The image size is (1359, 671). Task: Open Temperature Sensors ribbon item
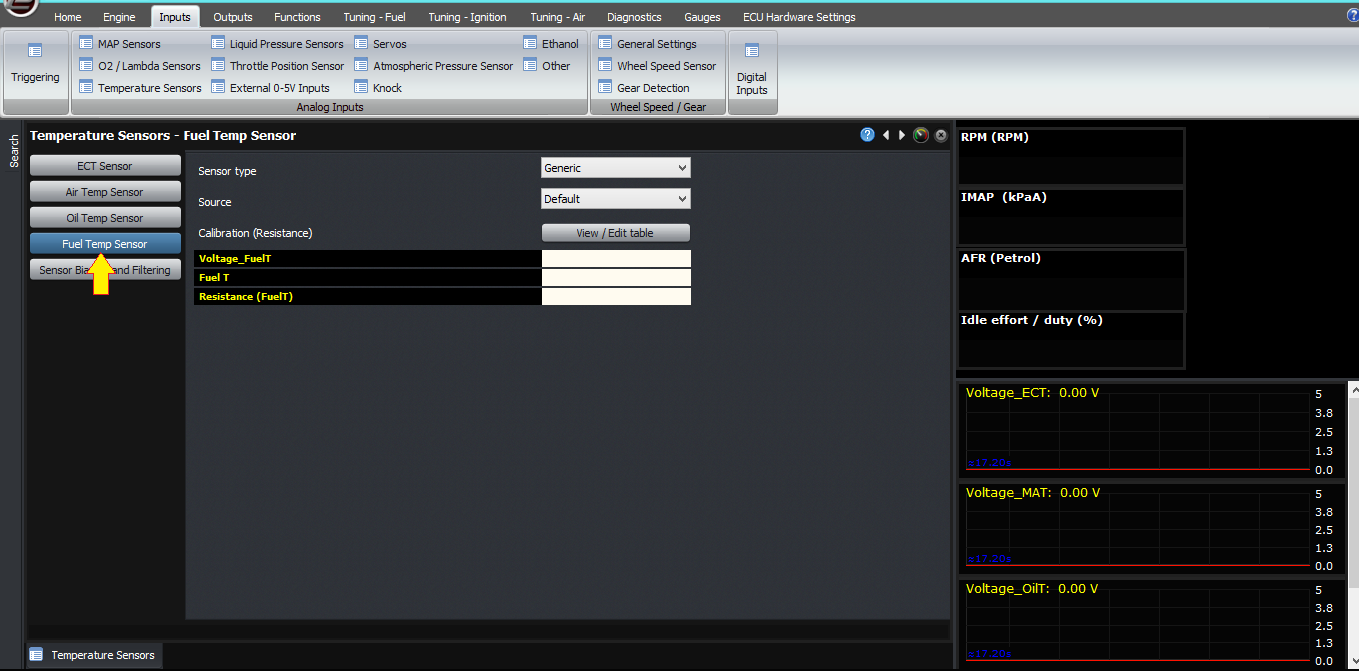pos(140,88)
